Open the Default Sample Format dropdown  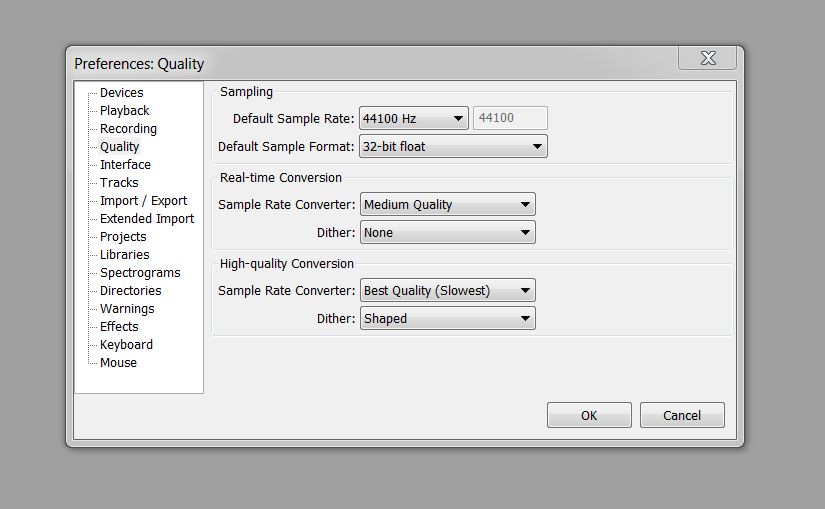[x=453, y=146]
